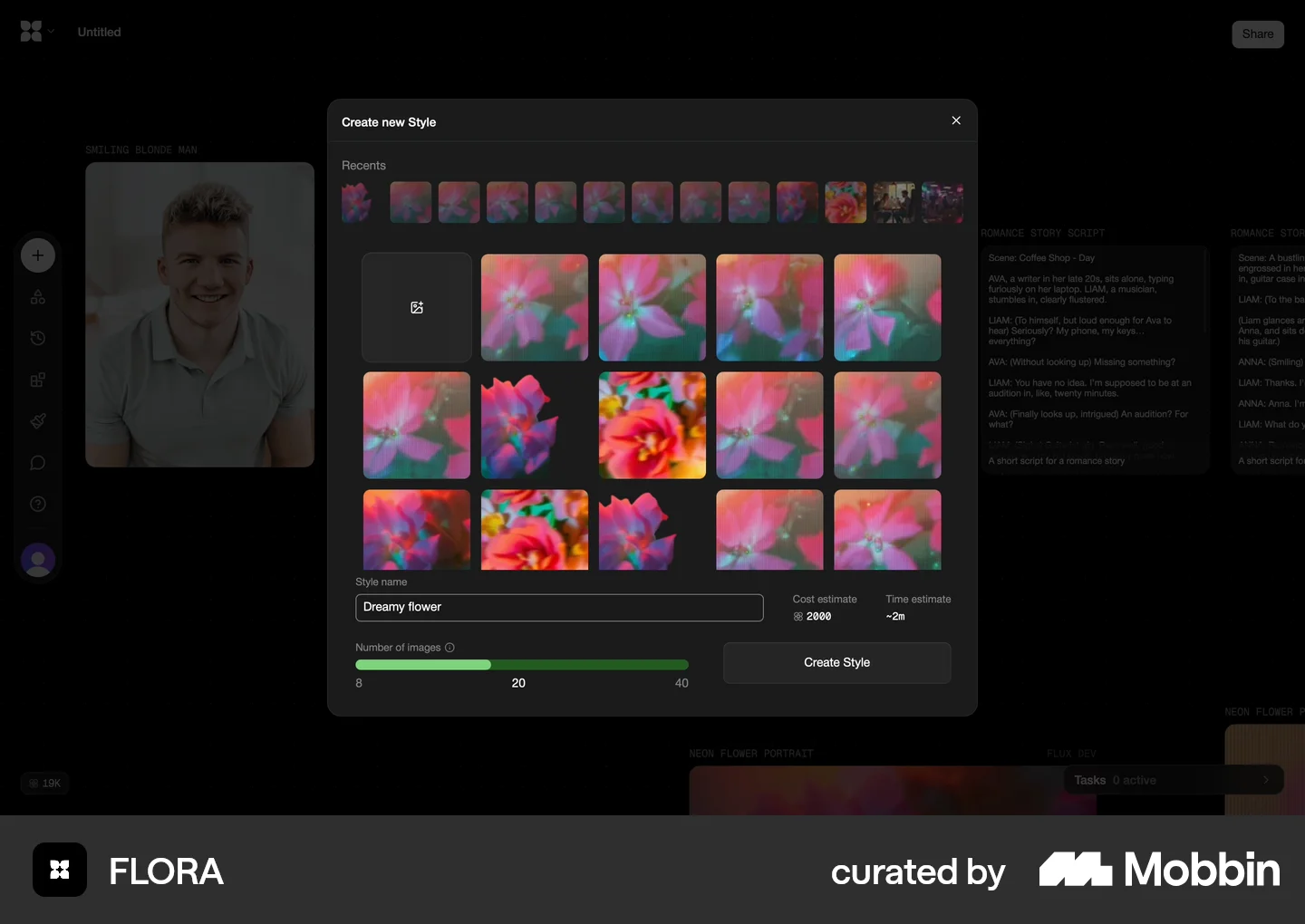Select the orange flowers recent thumbnail

click(x=846, y=203)
